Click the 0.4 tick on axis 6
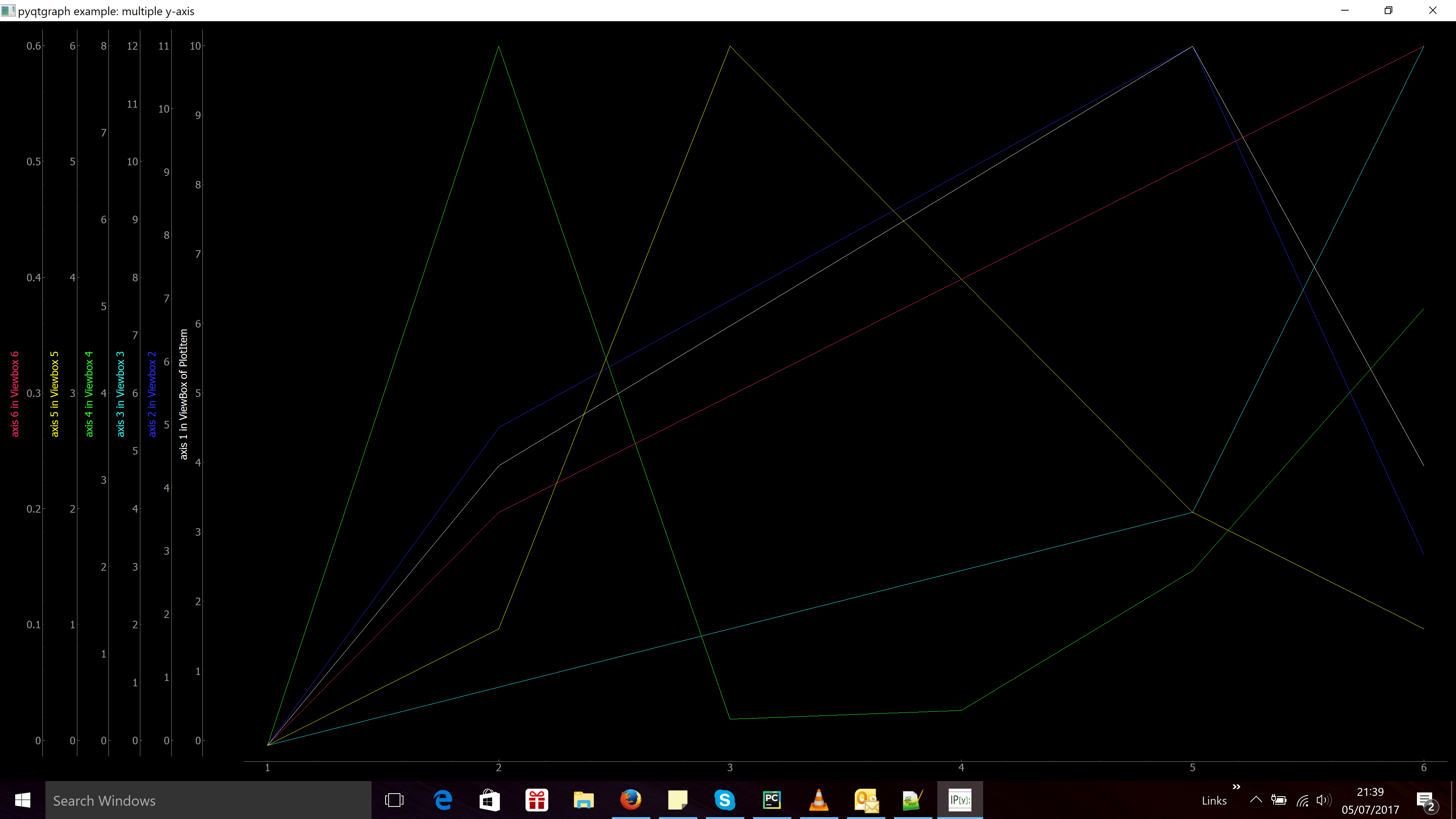Image resolution: width=1456 pixels, height=819 pixels. [33, 278]
